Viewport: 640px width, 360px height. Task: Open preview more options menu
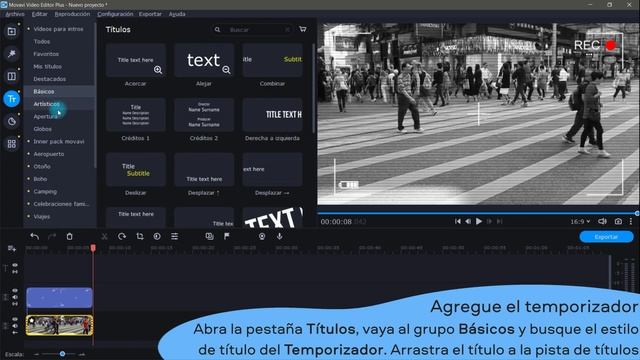click(x=631, y=221)
